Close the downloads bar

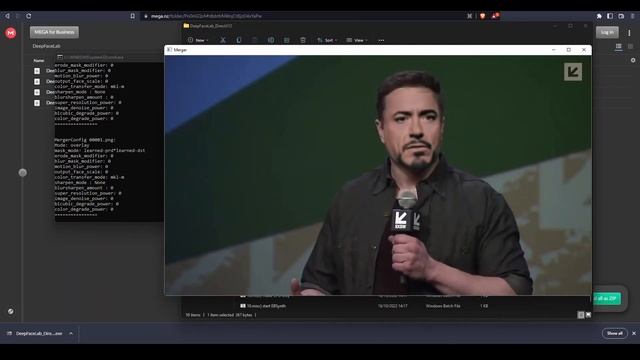tap(634, 333)
